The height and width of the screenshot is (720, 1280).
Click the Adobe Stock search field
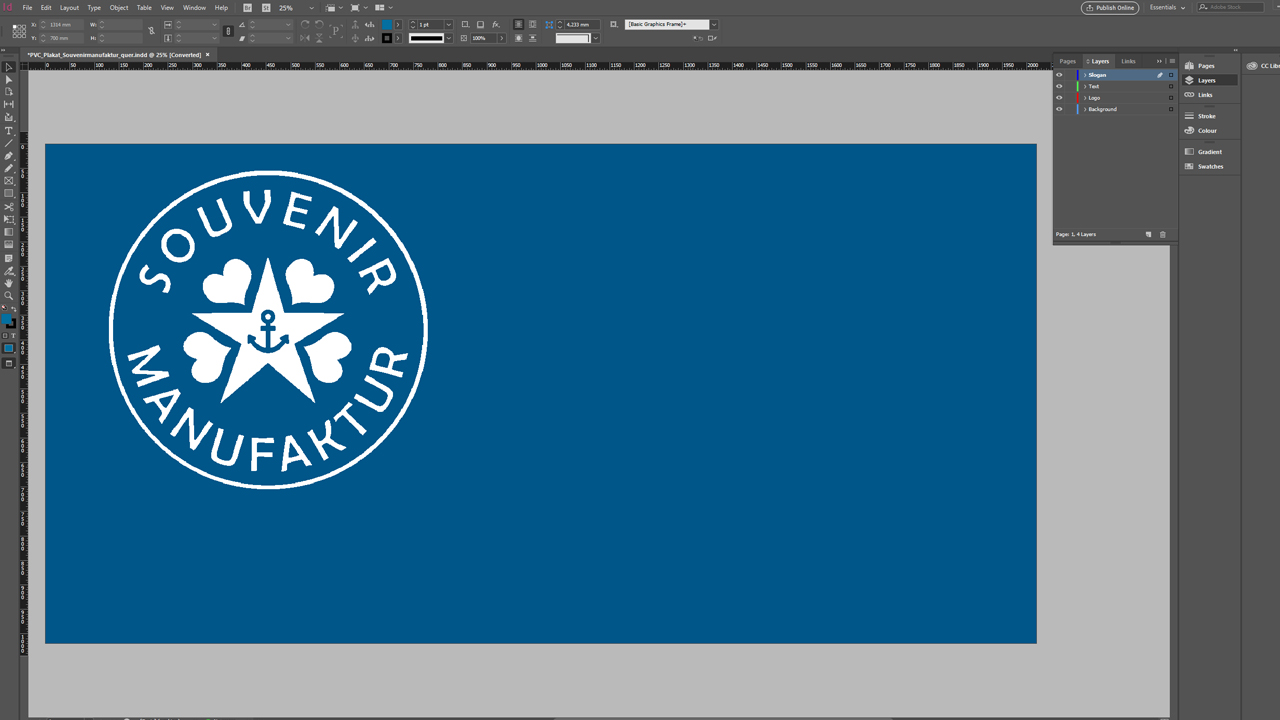coord(1236,8)
